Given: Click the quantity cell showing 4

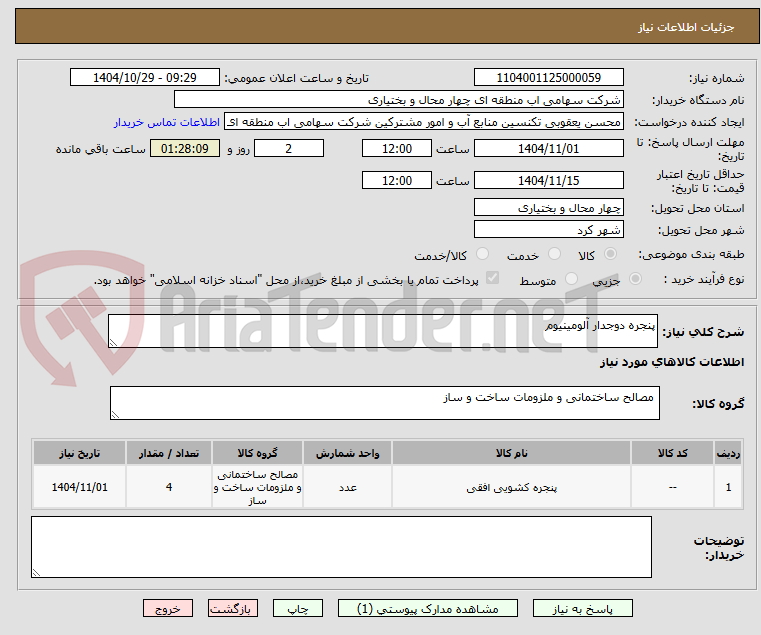Looking at the screenshot, I should click(x=169, y=487).
